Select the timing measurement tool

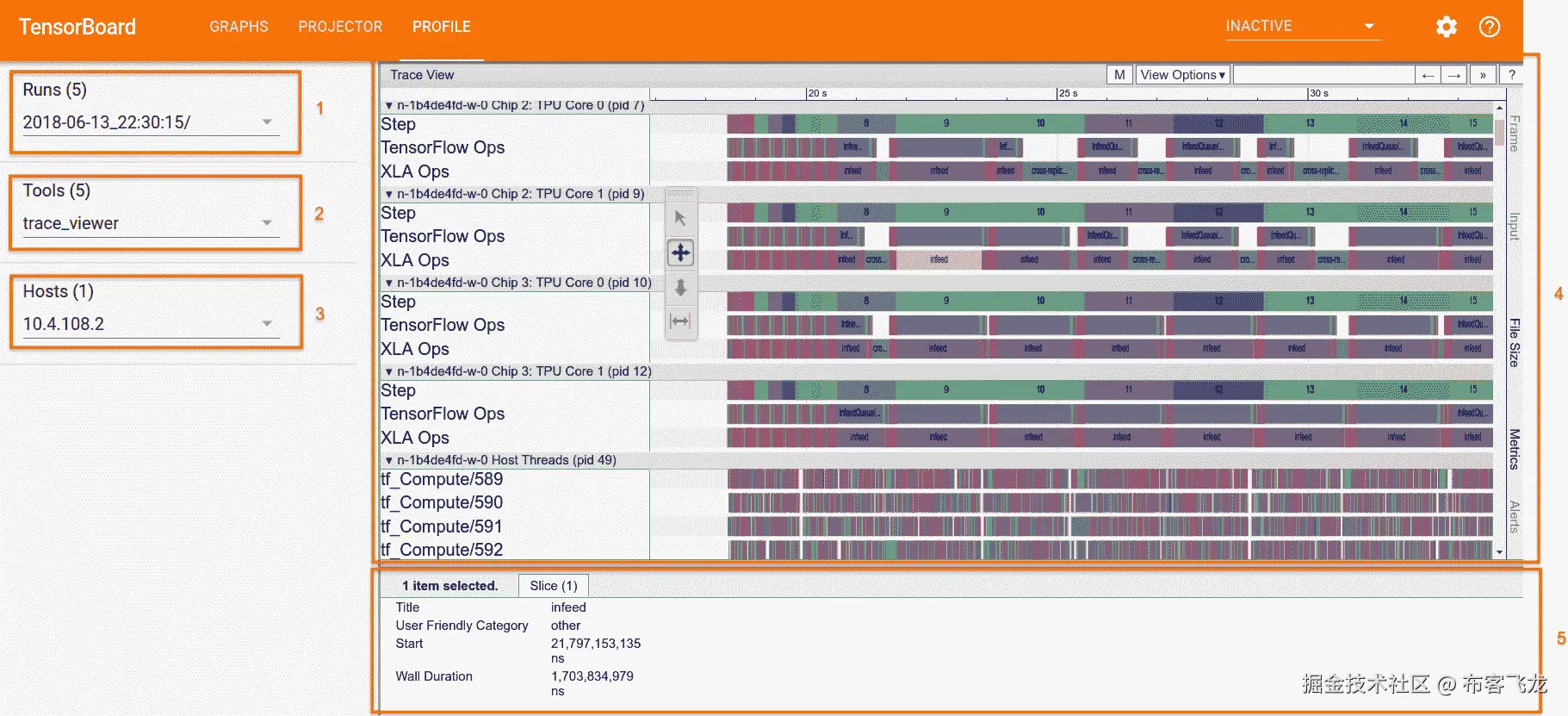tap(680, 321)
